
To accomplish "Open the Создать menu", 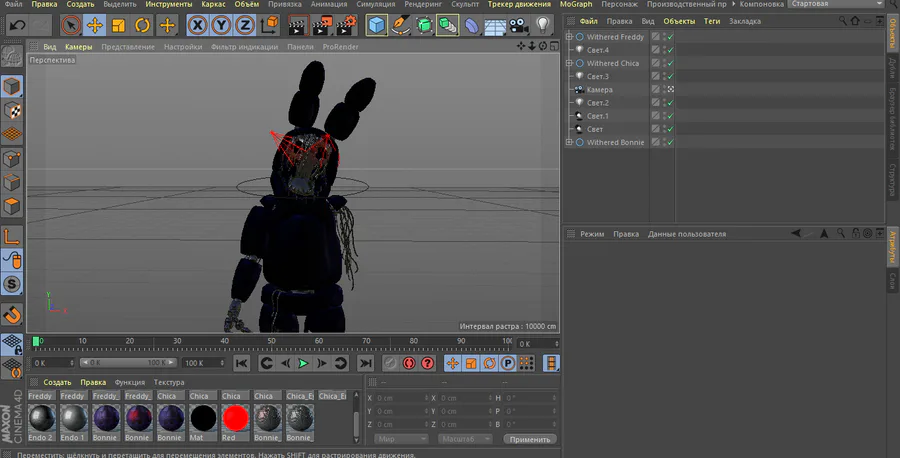I will pyautogui.click(x=80, y=4).
